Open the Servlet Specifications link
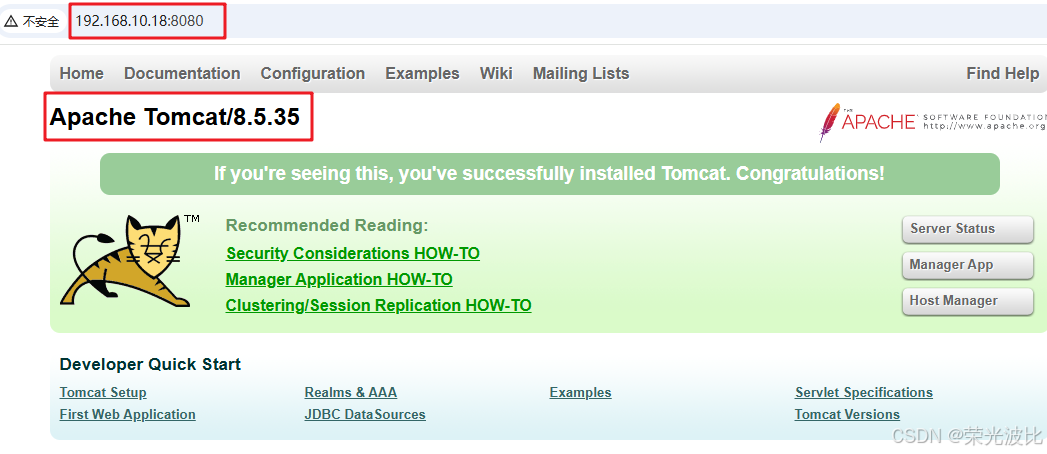The image size is (1047, 454). 863,393
